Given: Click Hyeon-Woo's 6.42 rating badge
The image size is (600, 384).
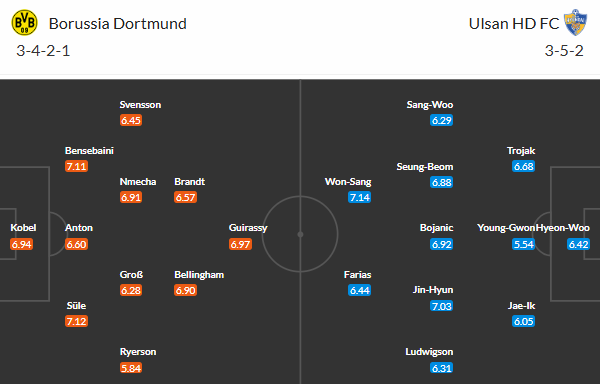Looking at the screenshot, I should pos(578,244).
